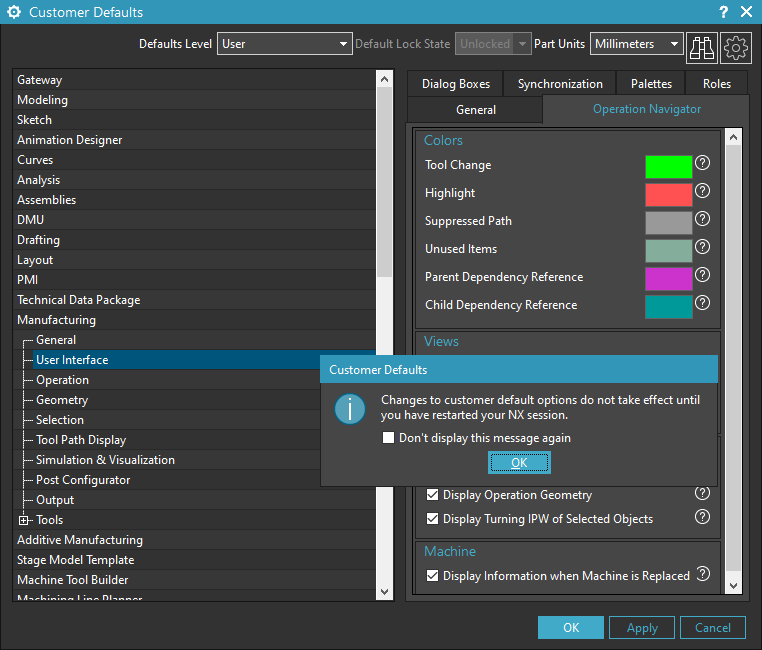Viewport: 762px width, 650px height.
Task: Click help icon for Parent Dependency Reference
Action: pyautogui.click(x=702, y=275)
